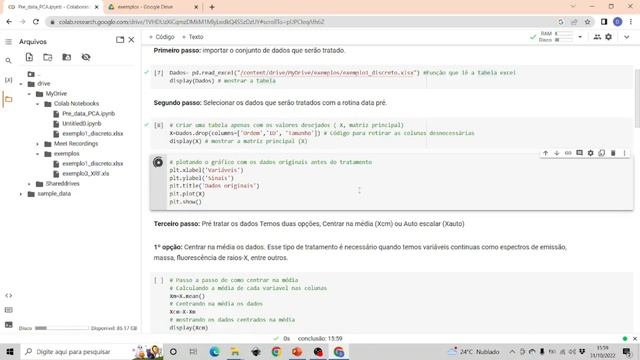Open the variables {x} panel

tap(9, 80)
